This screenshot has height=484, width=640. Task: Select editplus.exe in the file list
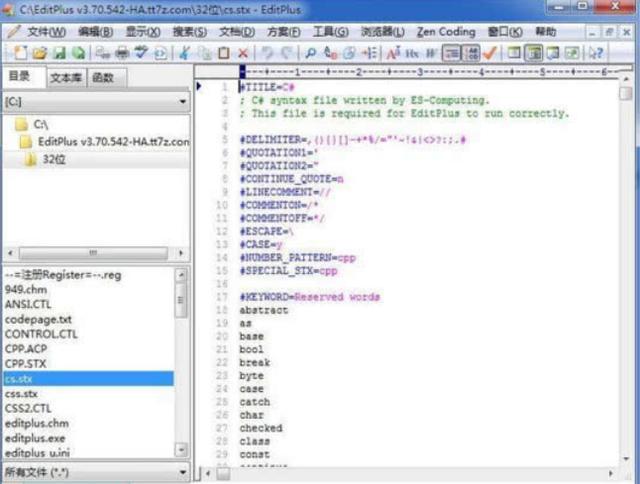click(x=36, y=438)
